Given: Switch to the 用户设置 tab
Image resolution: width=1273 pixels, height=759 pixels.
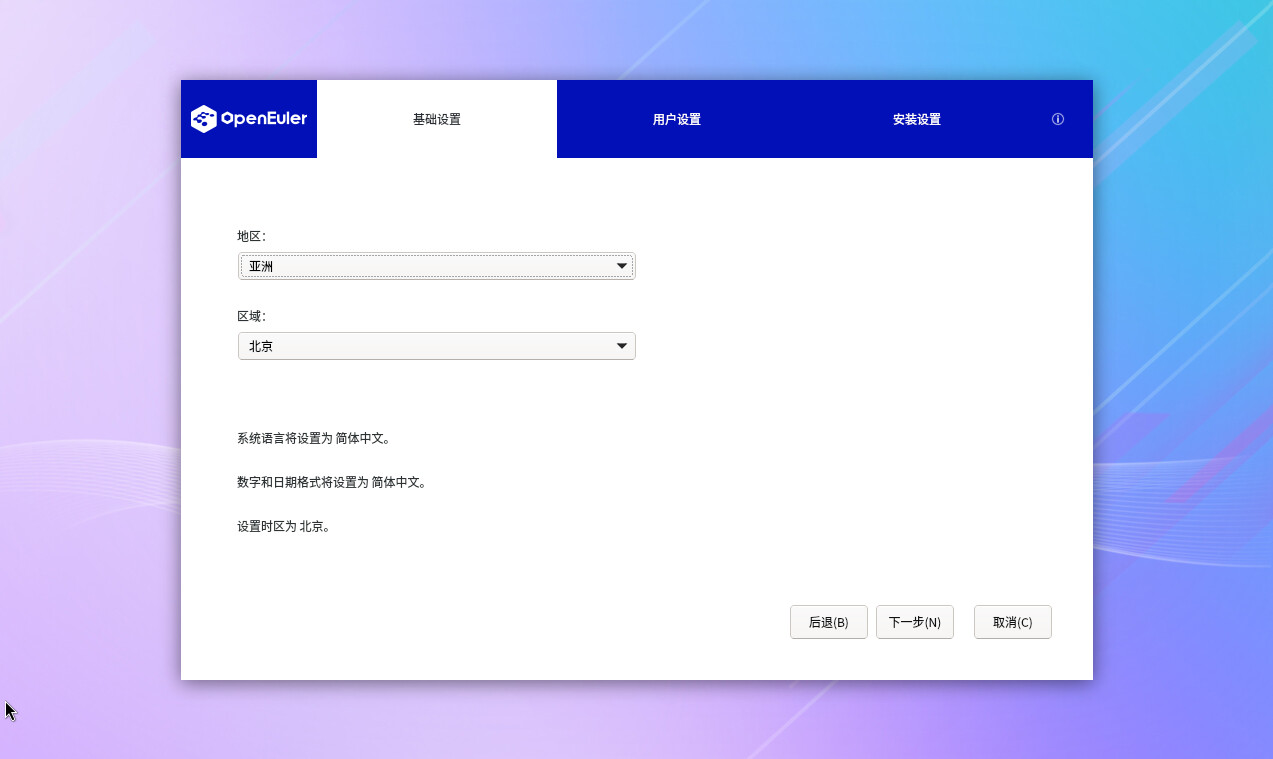Looking at the screenshot, I should (x=676, y=119).
